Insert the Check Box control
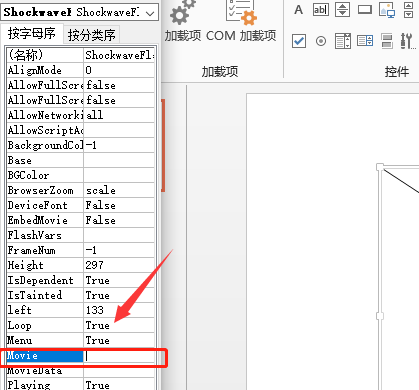The height and width of the screenshot is (390, 419). [x=299, y=41]
